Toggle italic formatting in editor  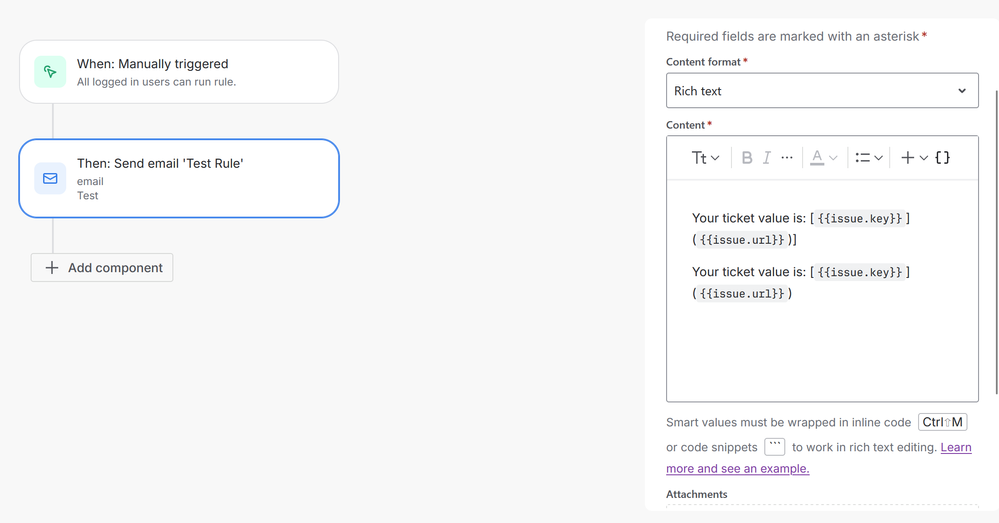pyautogui.click(x=767, y=158)
